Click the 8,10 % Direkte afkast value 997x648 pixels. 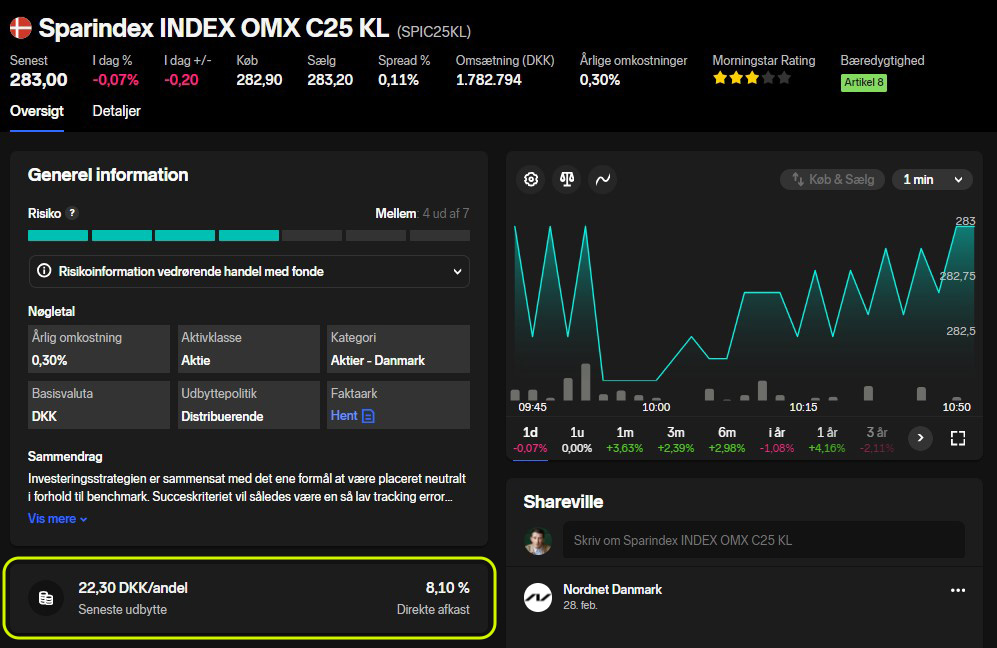[x=448, y=588]
